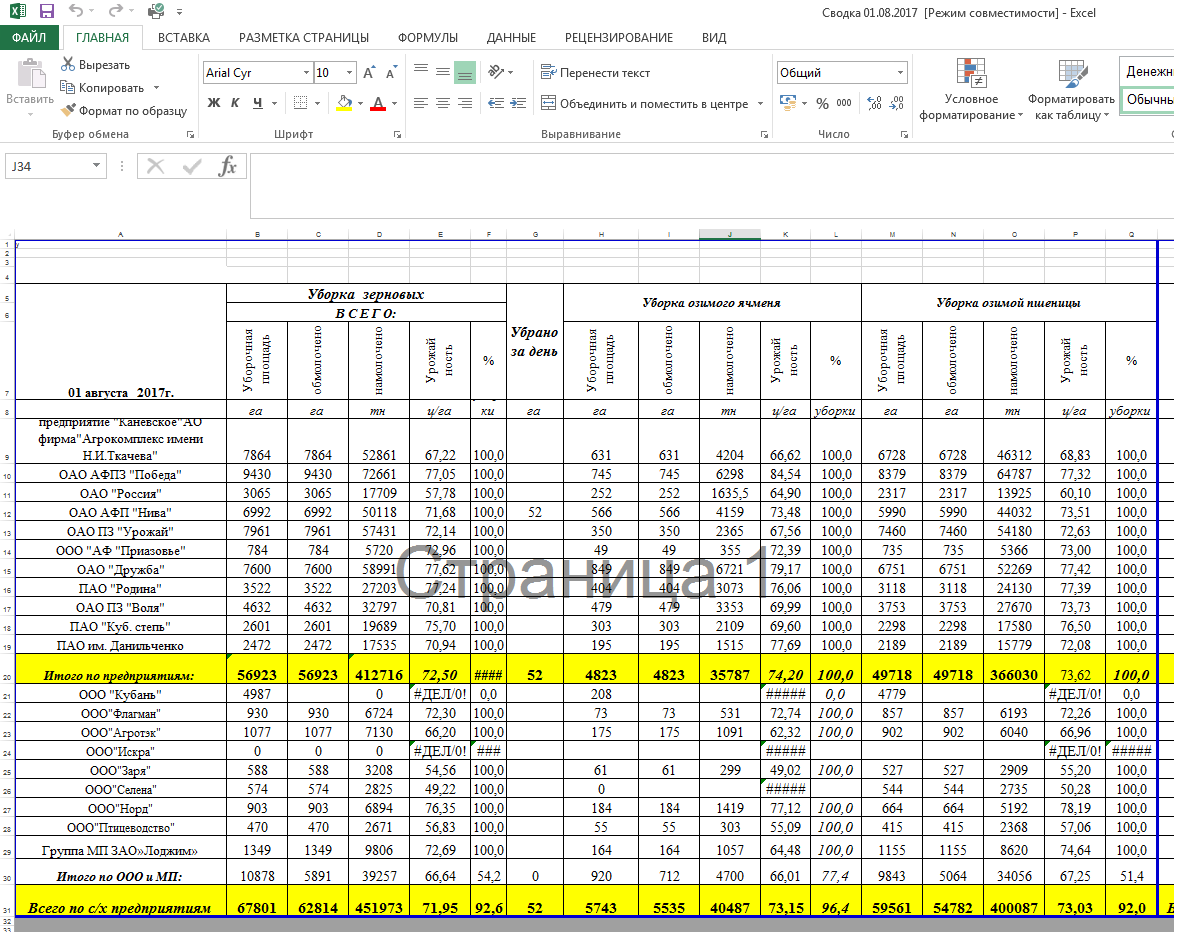Toggle bold (Ж) formatting
The width and height of the screenshot is (1192, 950).
[214, 103]
